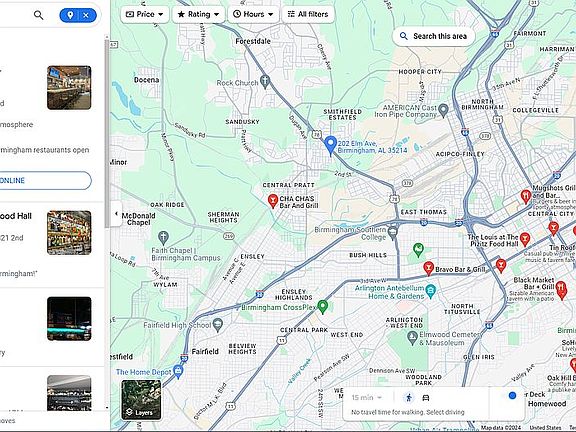Open the Hours filter dropdown
The image size is (576, 432).
point(253,14)
